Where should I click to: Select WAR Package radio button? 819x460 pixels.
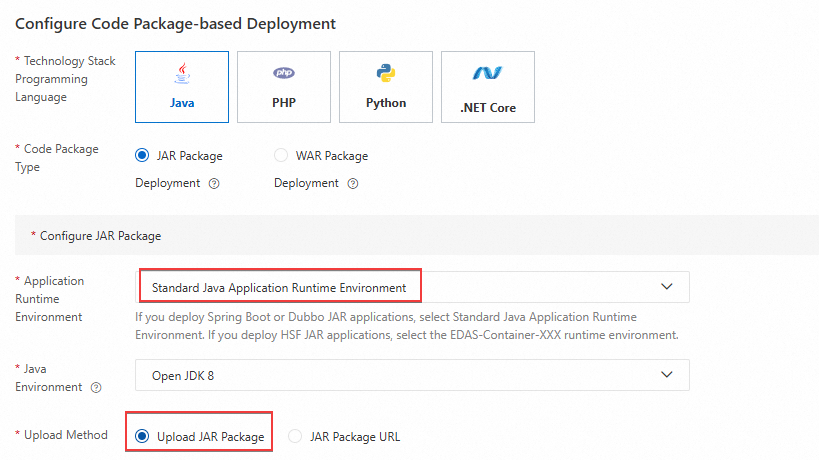point(281,156)
